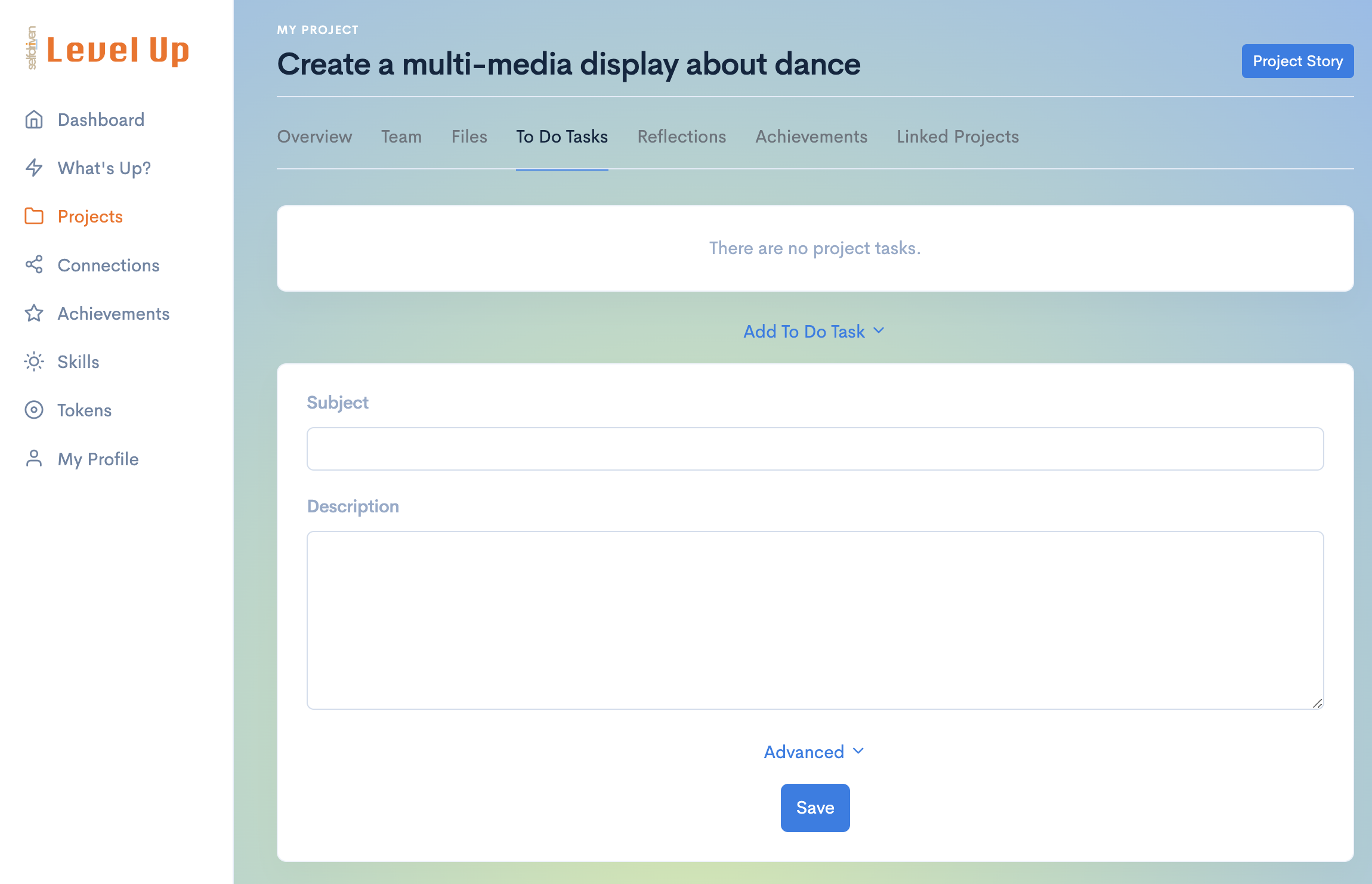Open the Project Story button
This screenshot has width=1372, height=884.
click(1297, 61)
